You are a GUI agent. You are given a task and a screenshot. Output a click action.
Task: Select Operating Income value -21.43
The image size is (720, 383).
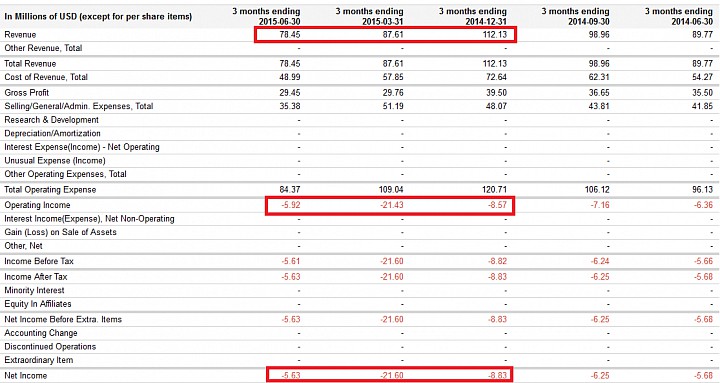pyautogui.click(x=392, y=205)
